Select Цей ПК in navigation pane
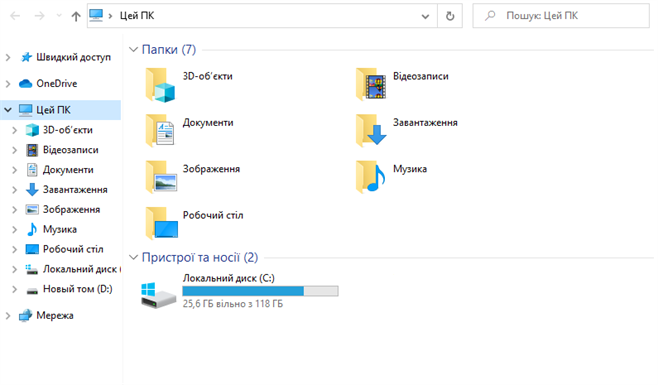This screenshot has width=658, height=385. pyautogui.click(x=60, y=110)
